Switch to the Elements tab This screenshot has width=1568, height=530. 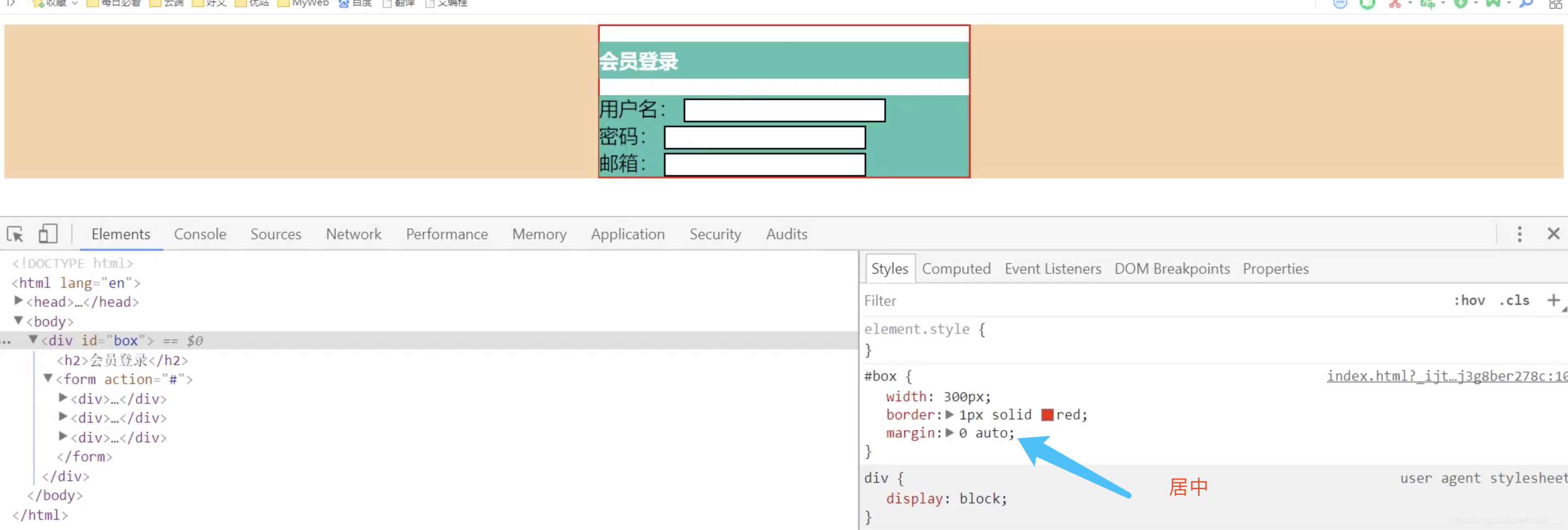coord(121,234)
